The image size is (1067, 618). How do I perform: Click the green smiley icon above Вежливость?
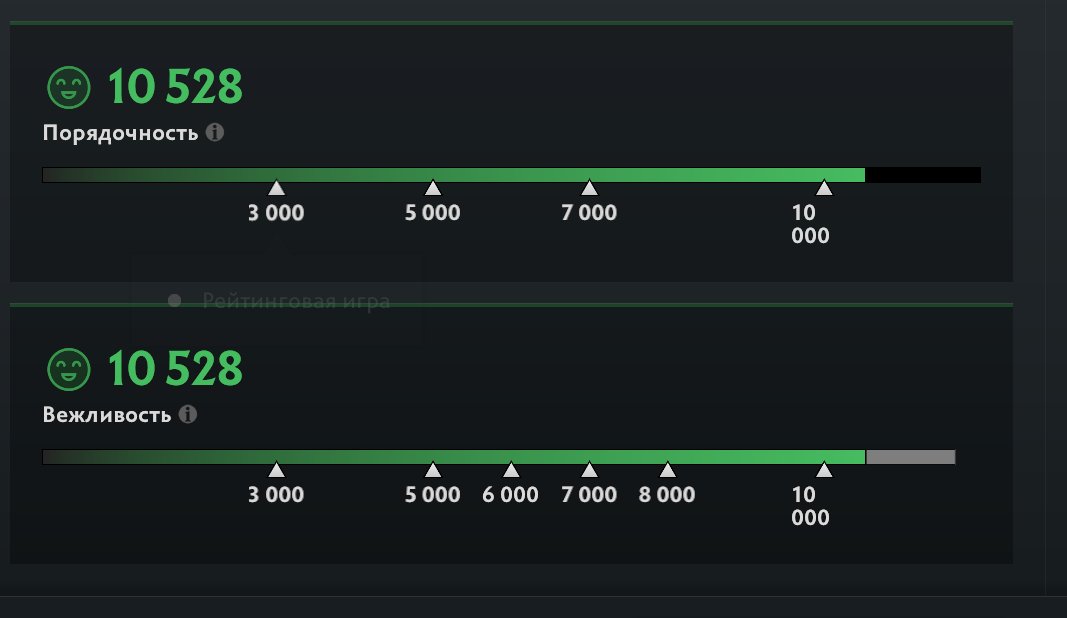(68, 369)
